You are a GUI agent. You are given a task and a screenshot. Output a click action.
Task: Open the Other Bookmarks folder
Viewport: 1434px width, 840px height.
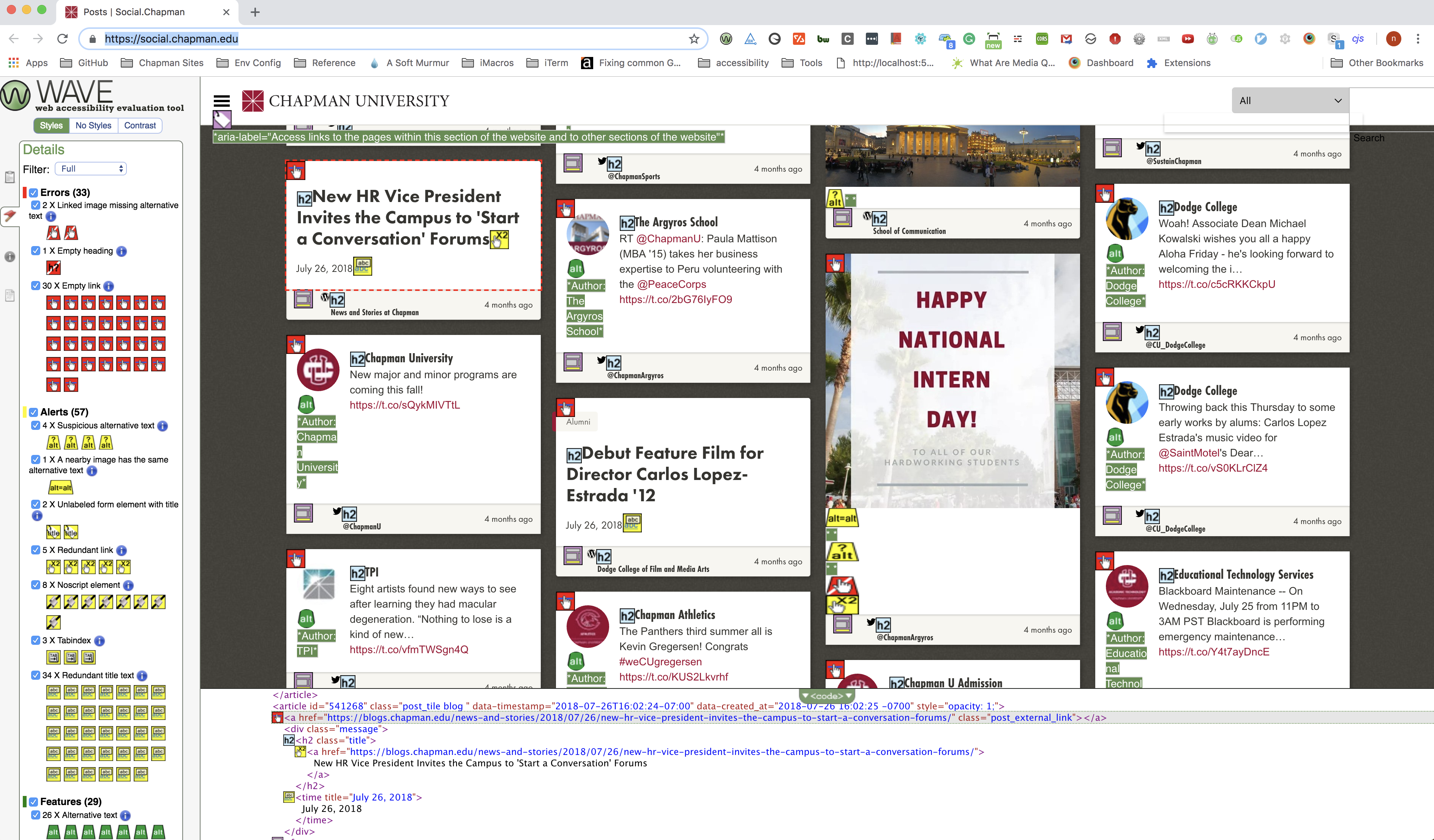click(1377, 63)
